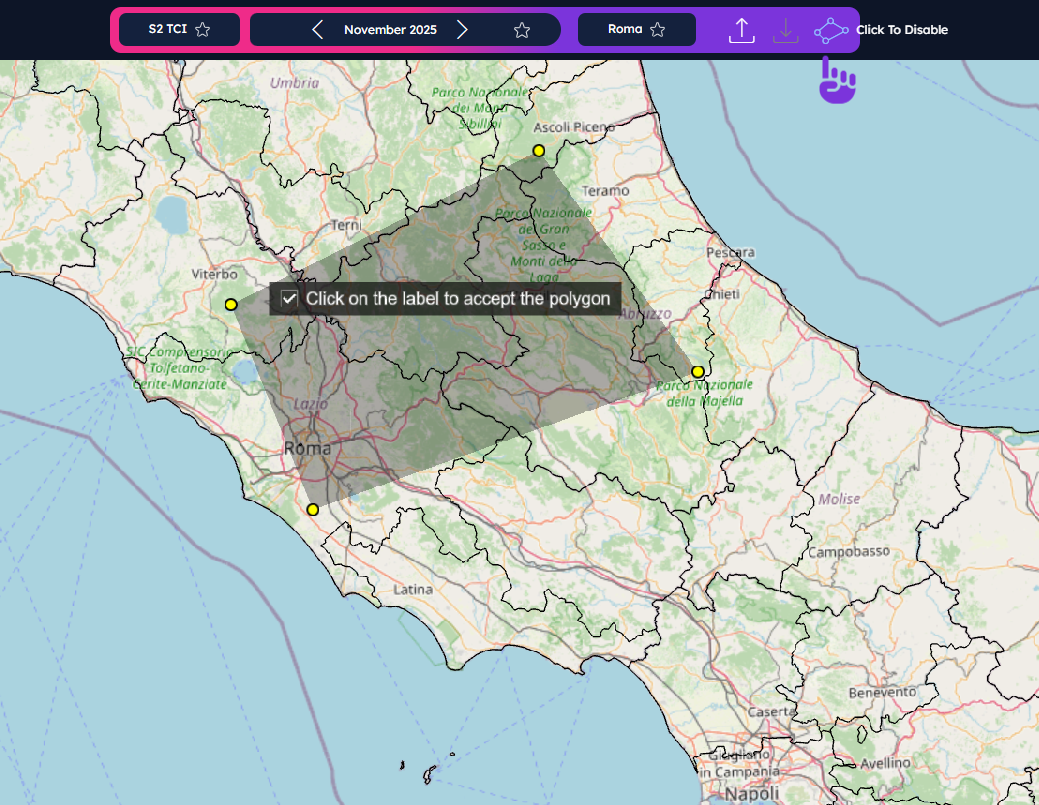
Task: Click polygon vertex near Parco Nazionale della Majella
Action: pyautogui.click(x=698, y=372)
